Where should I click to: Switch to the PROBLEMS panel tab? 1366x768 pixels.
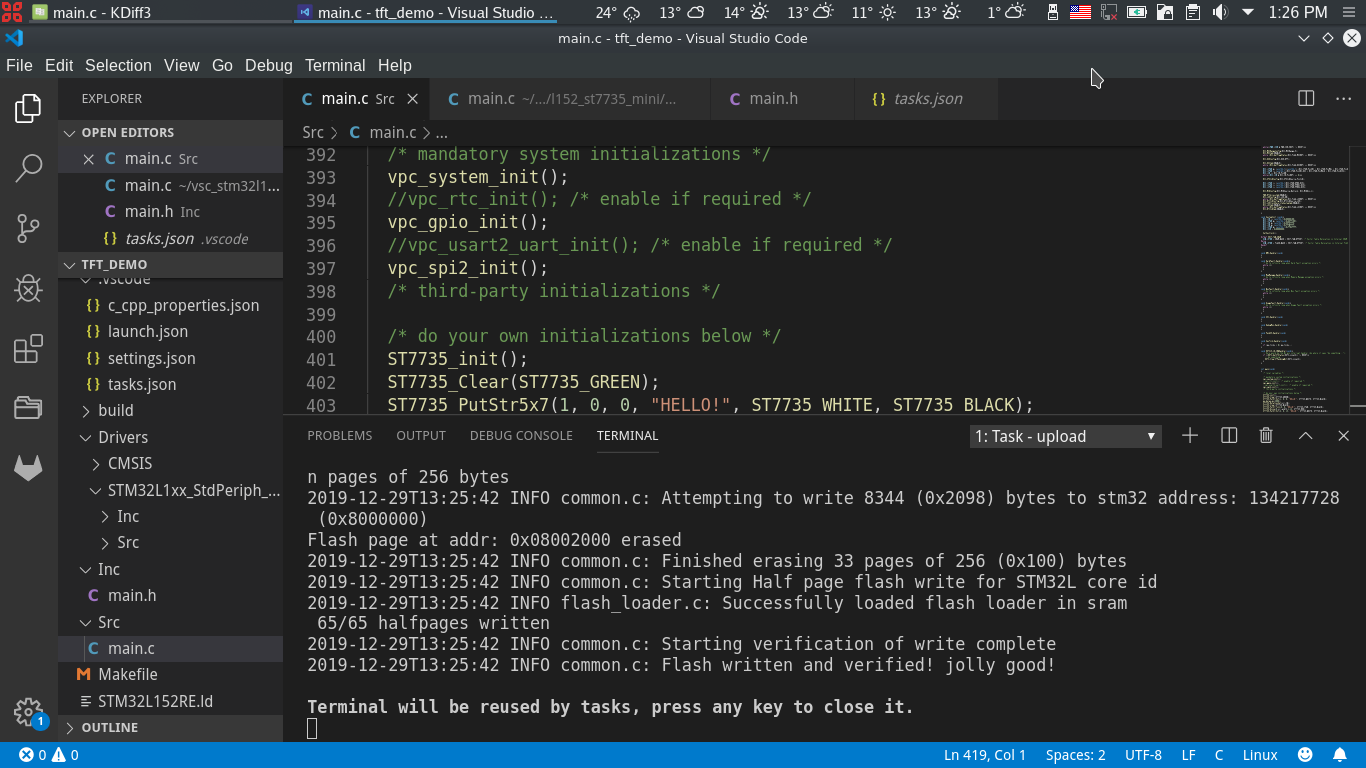339,435
